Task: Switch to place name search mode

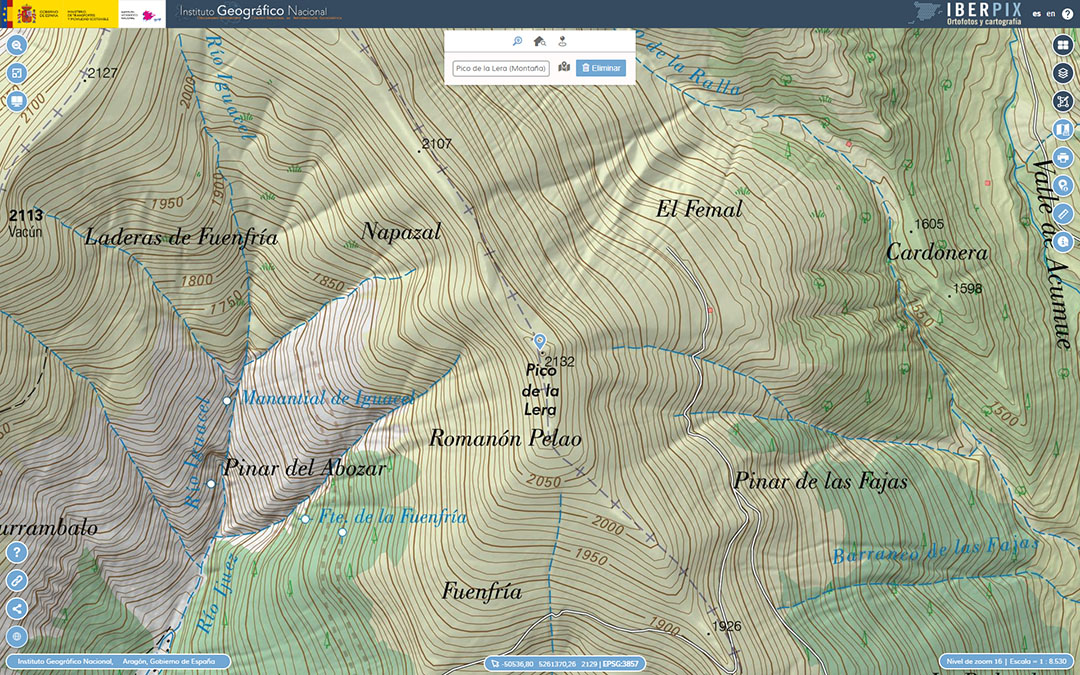Action: [517, 41]
